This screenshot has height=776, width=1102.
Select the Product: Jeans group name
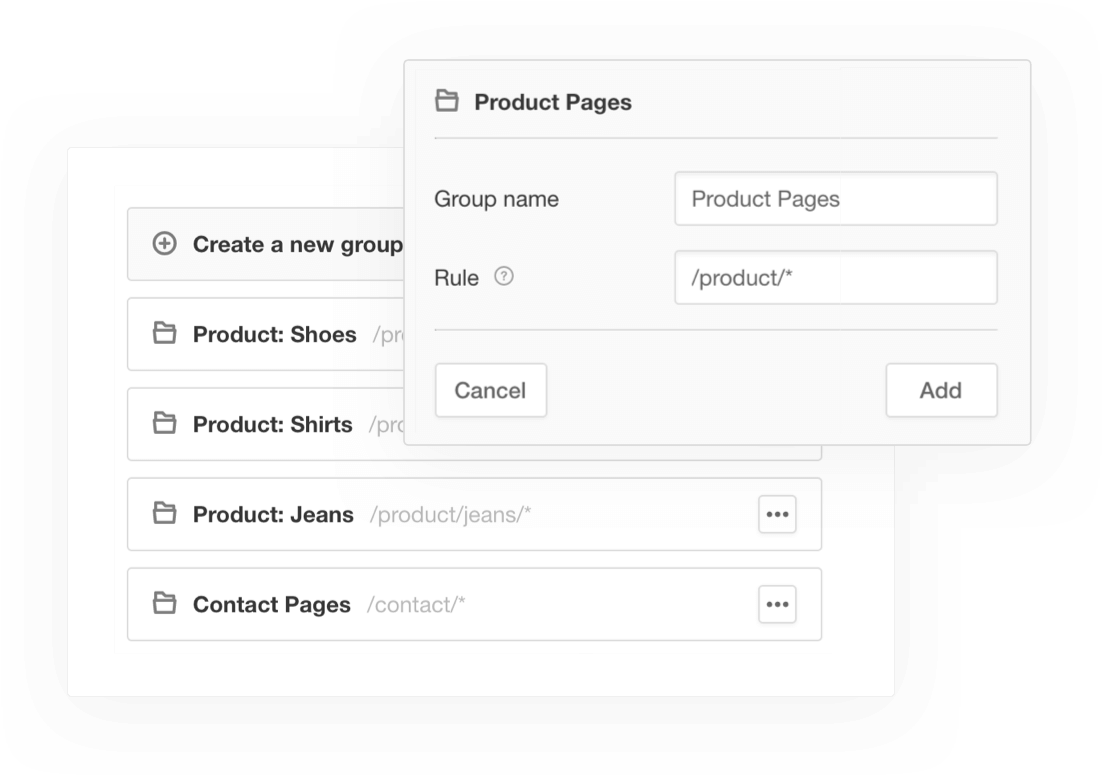pos(273,515)
